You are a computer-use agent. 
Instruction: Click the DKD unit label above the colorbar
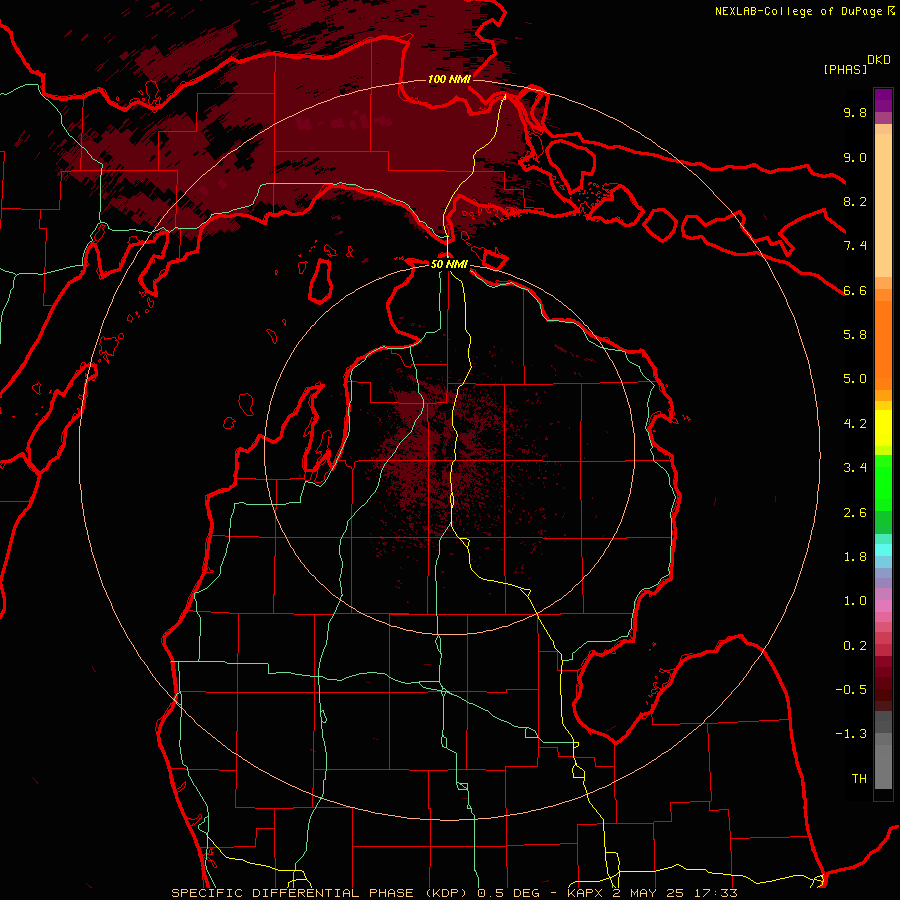click(879, 60)
